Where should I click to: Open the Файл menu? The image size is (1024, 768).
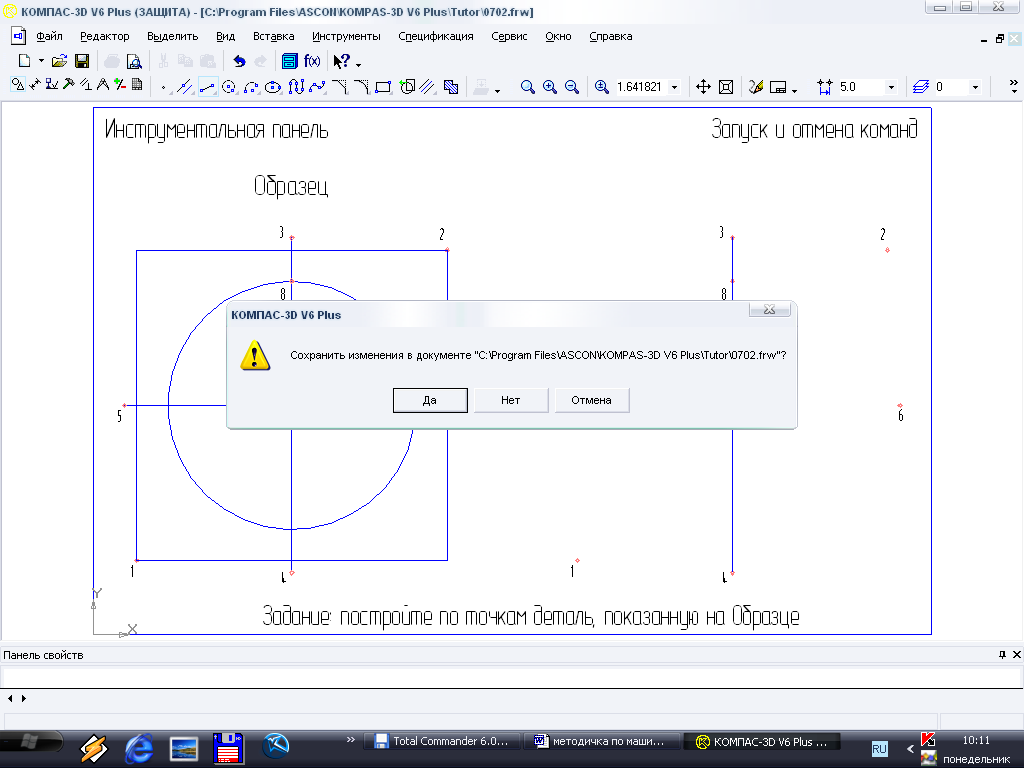[49, 37]
